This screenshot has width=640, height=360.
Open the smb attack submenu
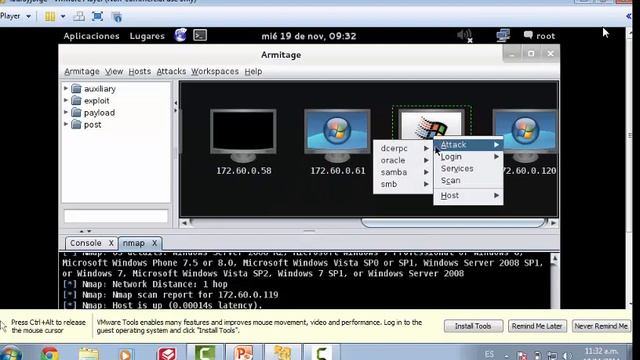click(403, 184)
